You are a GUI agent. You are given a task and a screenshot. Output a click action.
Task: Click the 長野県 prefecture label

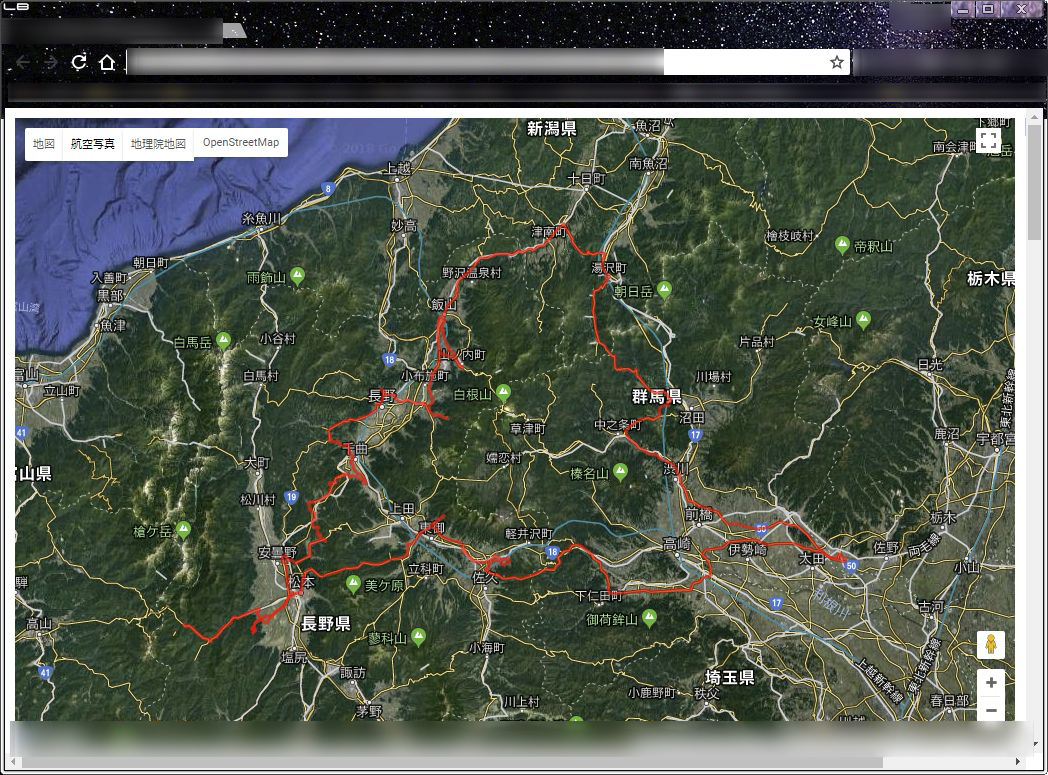[x=325, y=623]
